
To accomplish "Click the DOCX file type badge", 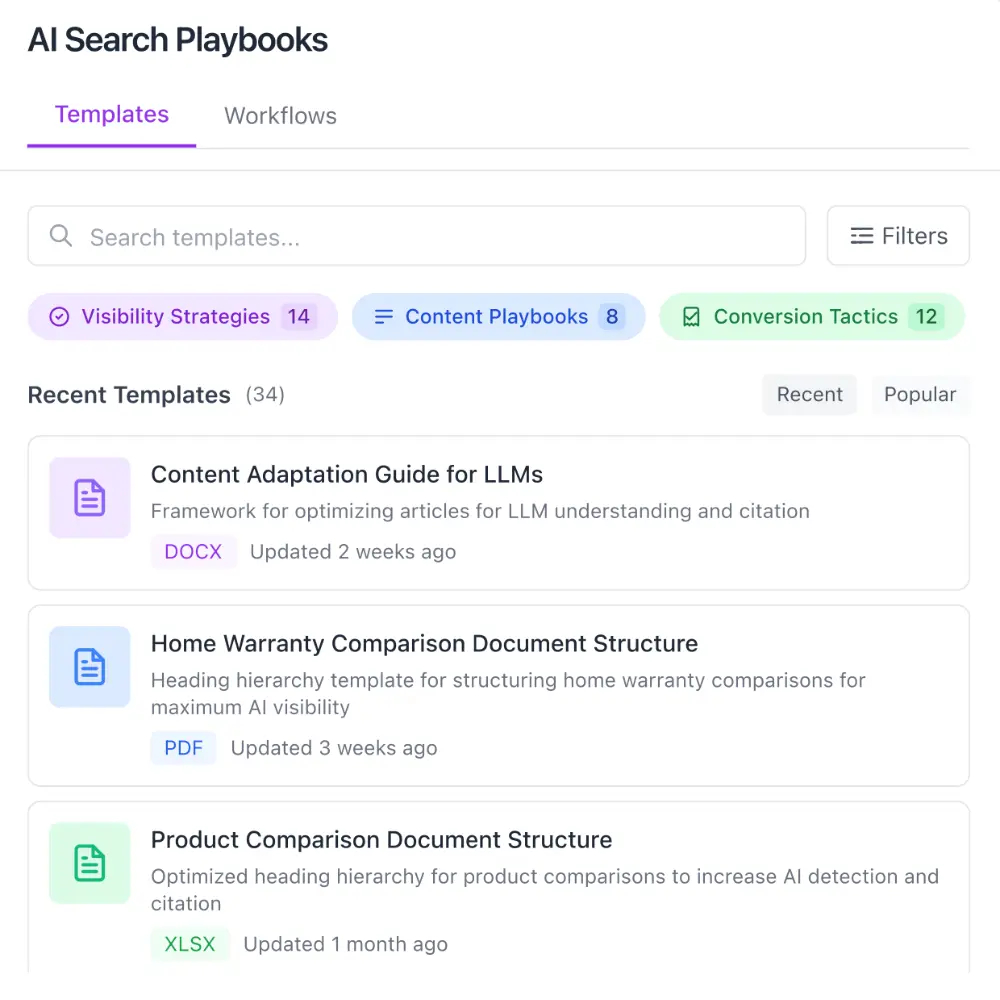I will 193,552.
